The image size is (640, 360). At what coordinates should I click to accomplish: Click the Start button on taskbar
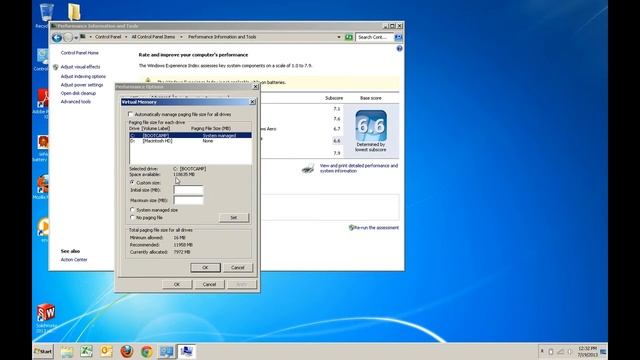(x=43, y=351)
